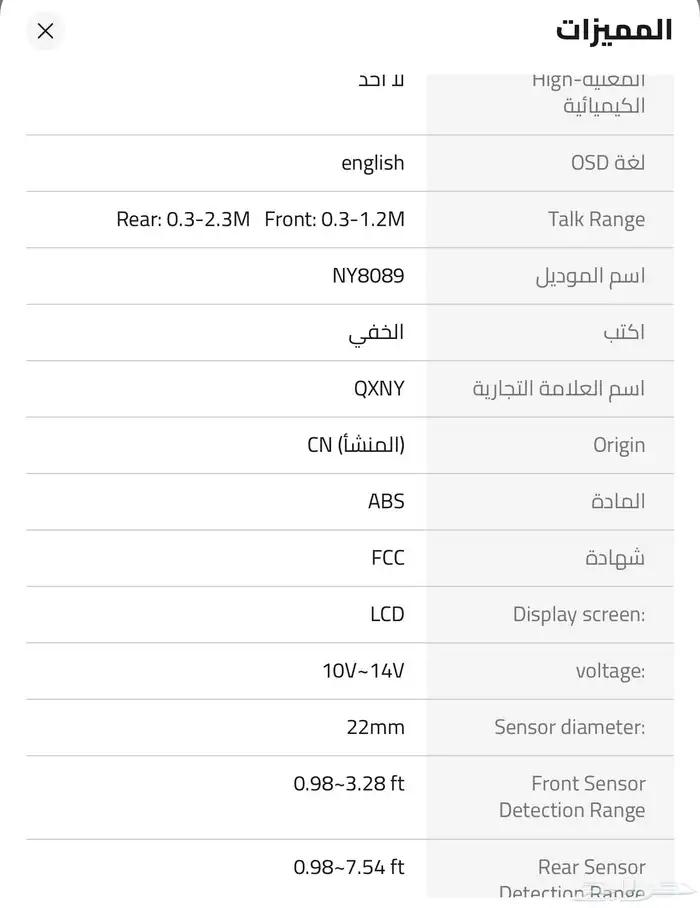Viewport: 700px width, 908px height.
Task: Click the الخفي type value
Action: [x=376, y=332]
